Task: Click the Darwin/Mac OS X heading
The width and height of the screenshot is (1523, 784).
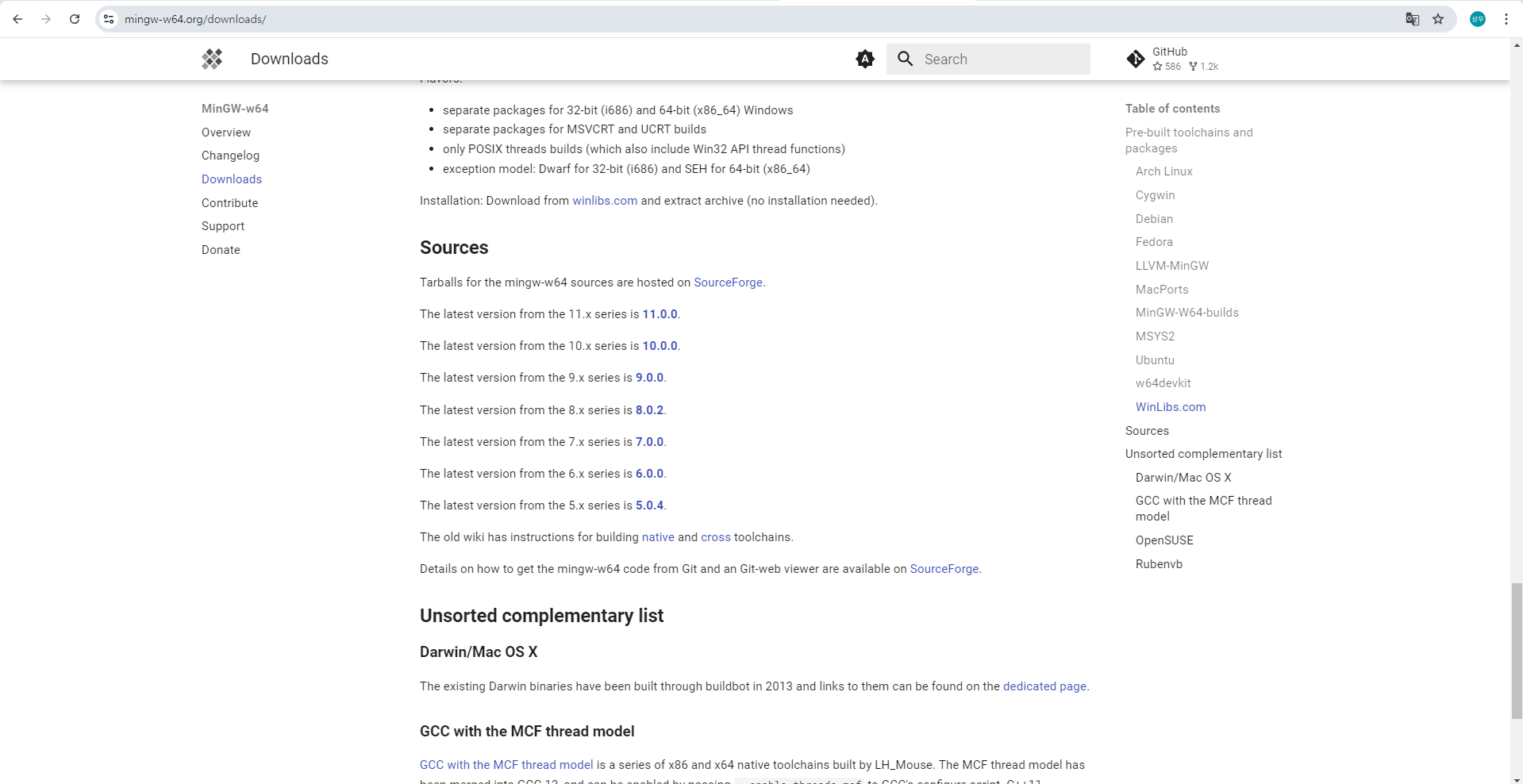Action: click(x=479, y=652)
